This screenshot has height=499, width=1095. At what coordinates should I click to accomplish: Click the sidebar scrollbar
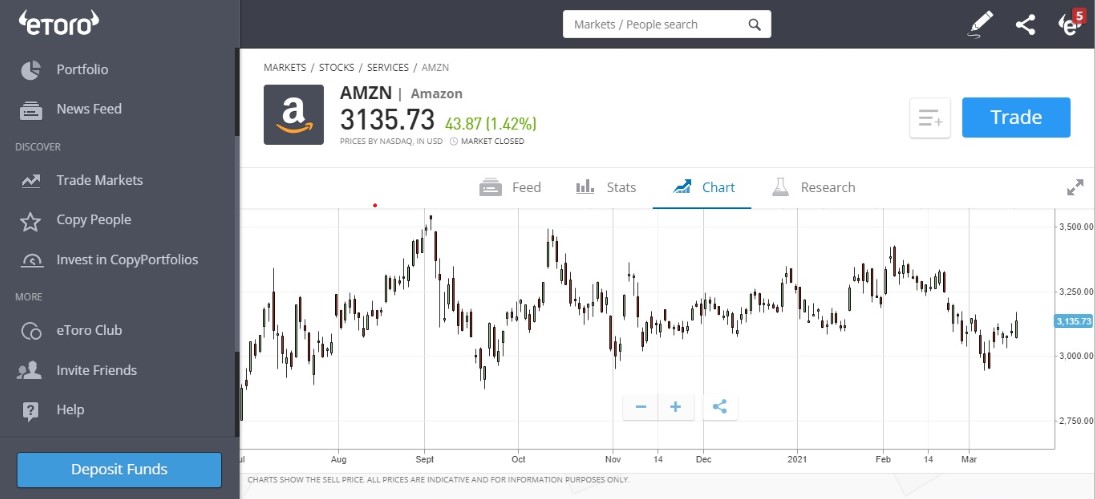(237, 91)
